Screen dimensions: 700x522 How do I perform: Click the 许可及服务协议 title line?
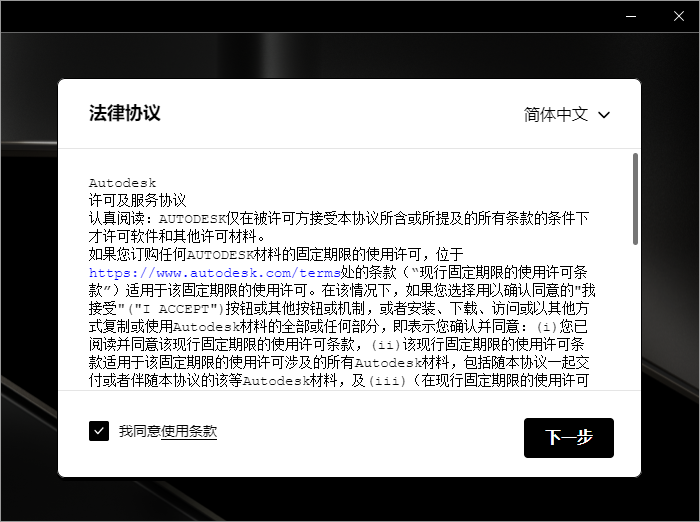pyautogui.click(x=137, y=200)
